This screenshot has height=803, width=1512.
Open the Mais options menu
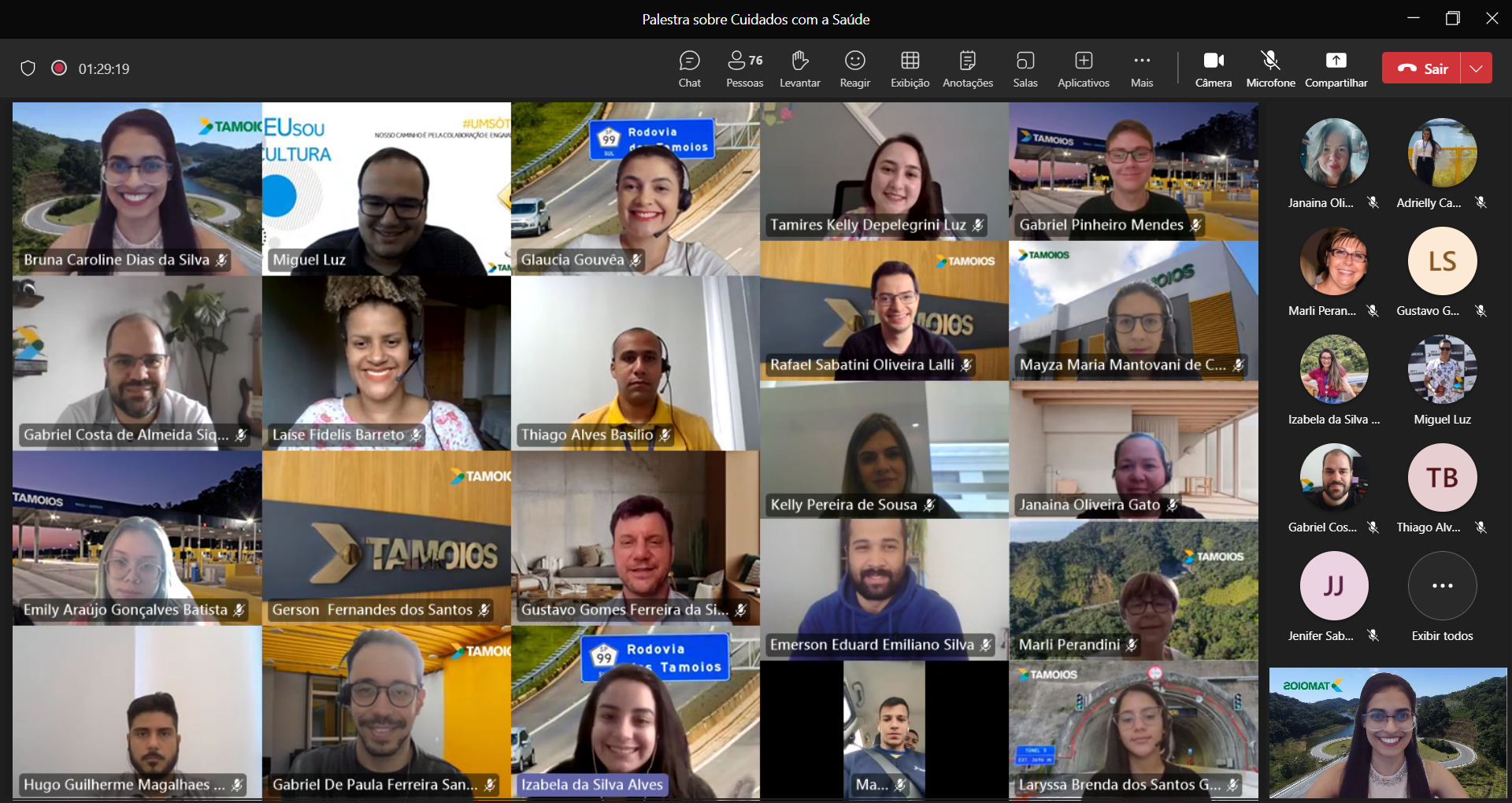[x=1141, y=68]
